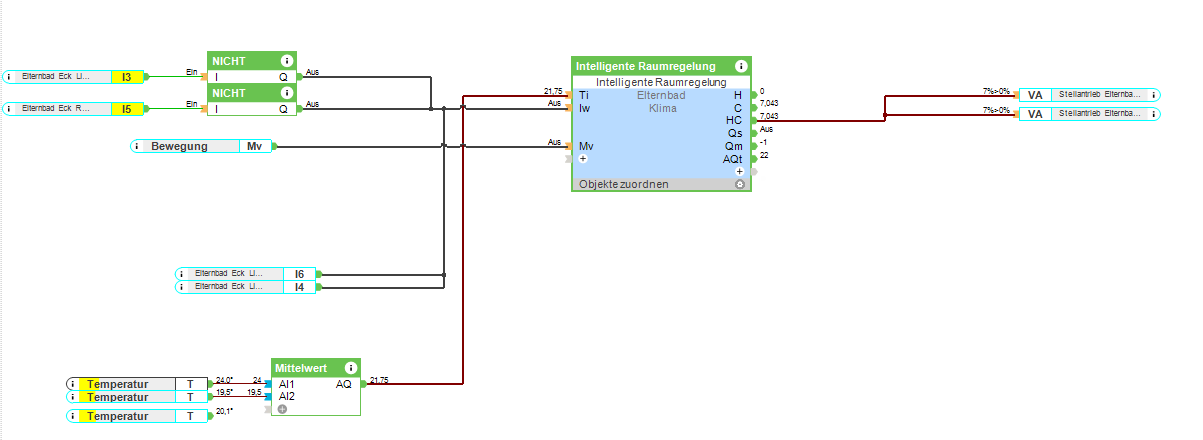
Task: Click the info icon on the upper NICHT block
Action: coord(287,61)
